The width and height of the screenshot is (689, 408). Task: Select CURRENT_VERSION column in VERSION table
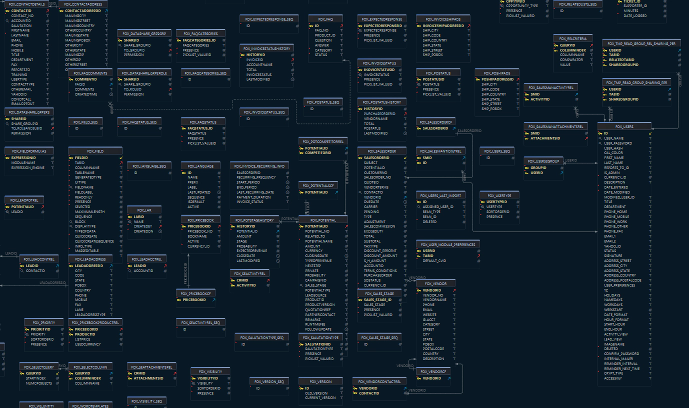coord(320,397)
